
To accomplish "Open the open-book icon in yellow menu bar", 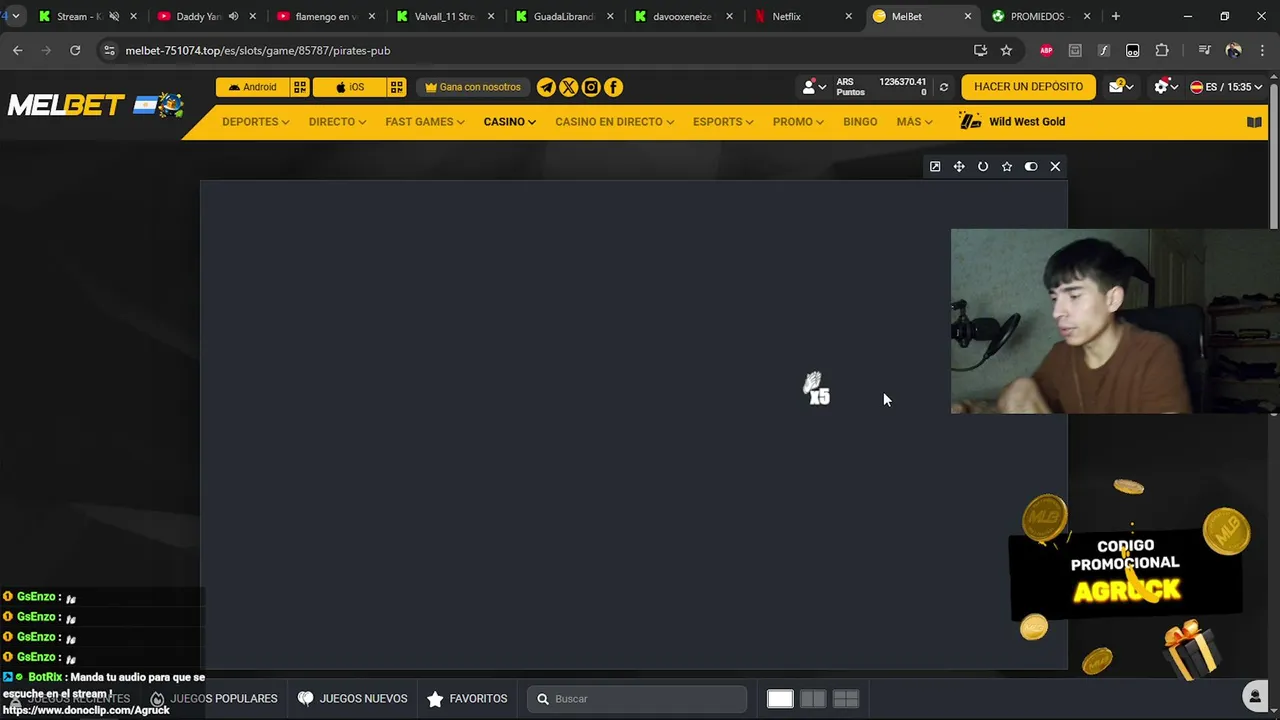I will click(x=1254, y=122).
